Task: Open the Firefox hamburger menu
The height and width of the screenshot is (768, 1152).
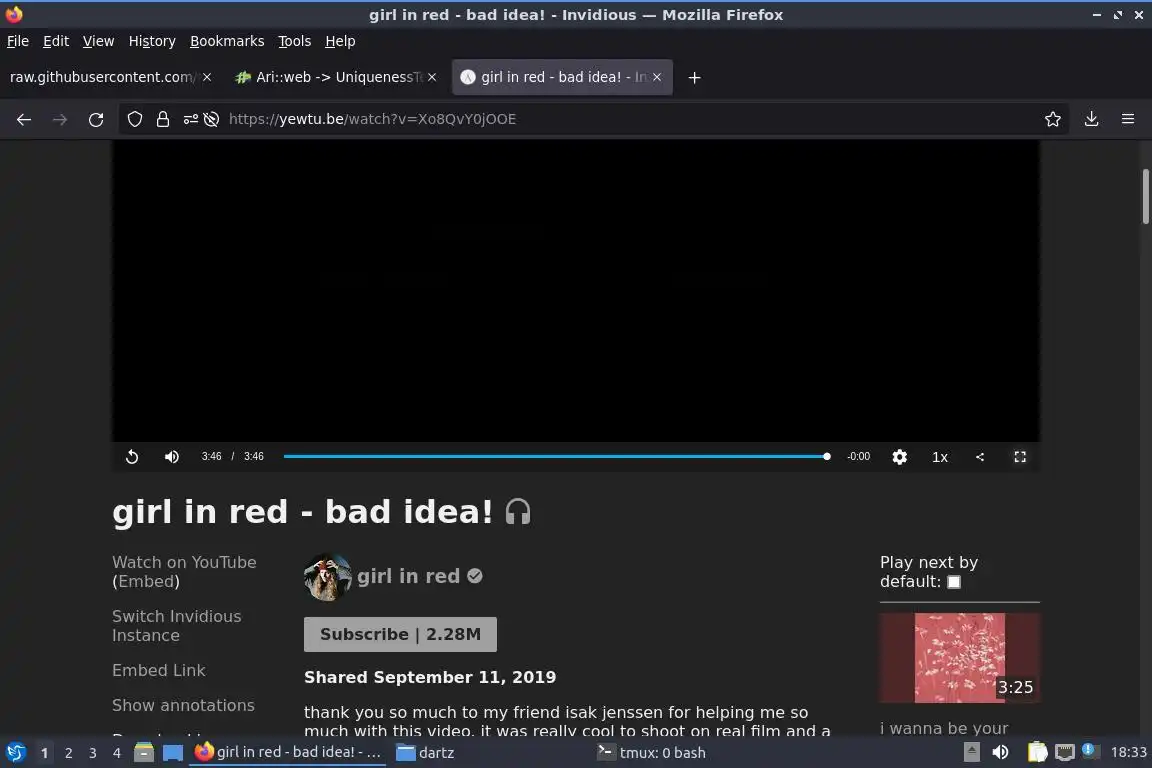Action: pyautogui.click(x=1128, y=119)
